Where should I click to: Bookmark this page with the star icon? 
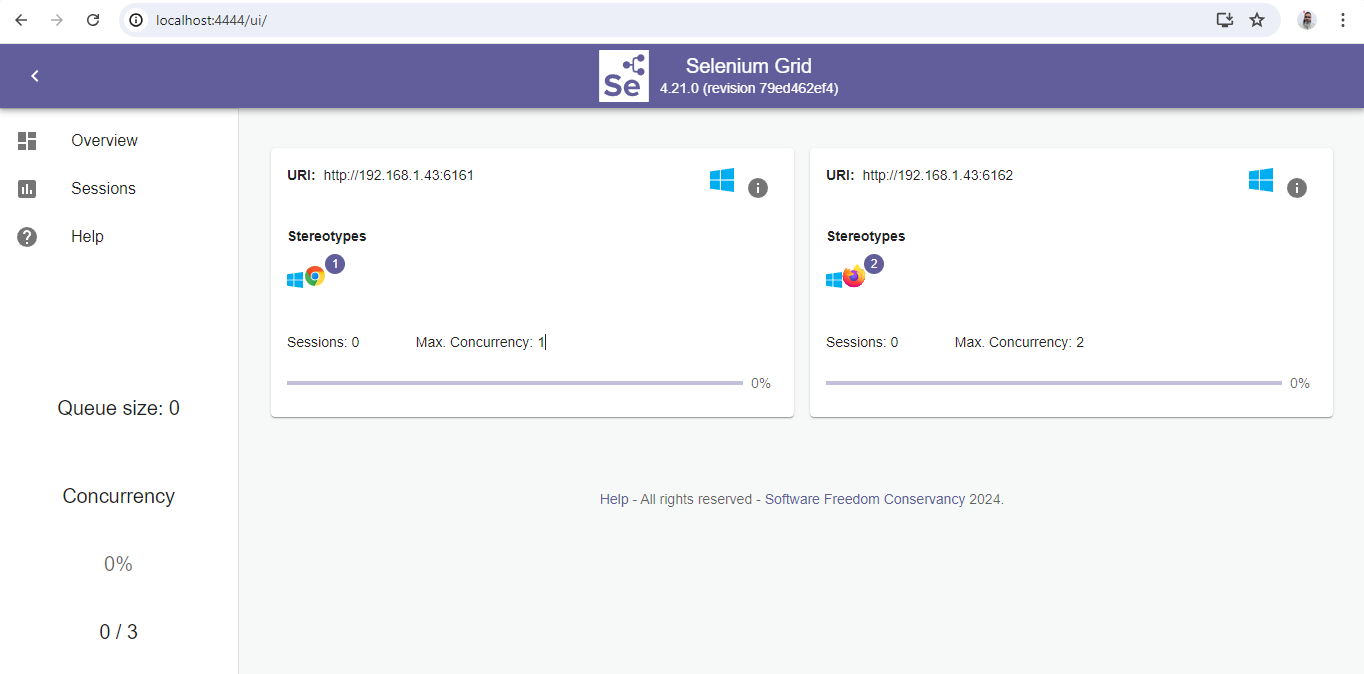coord(1257,20)
